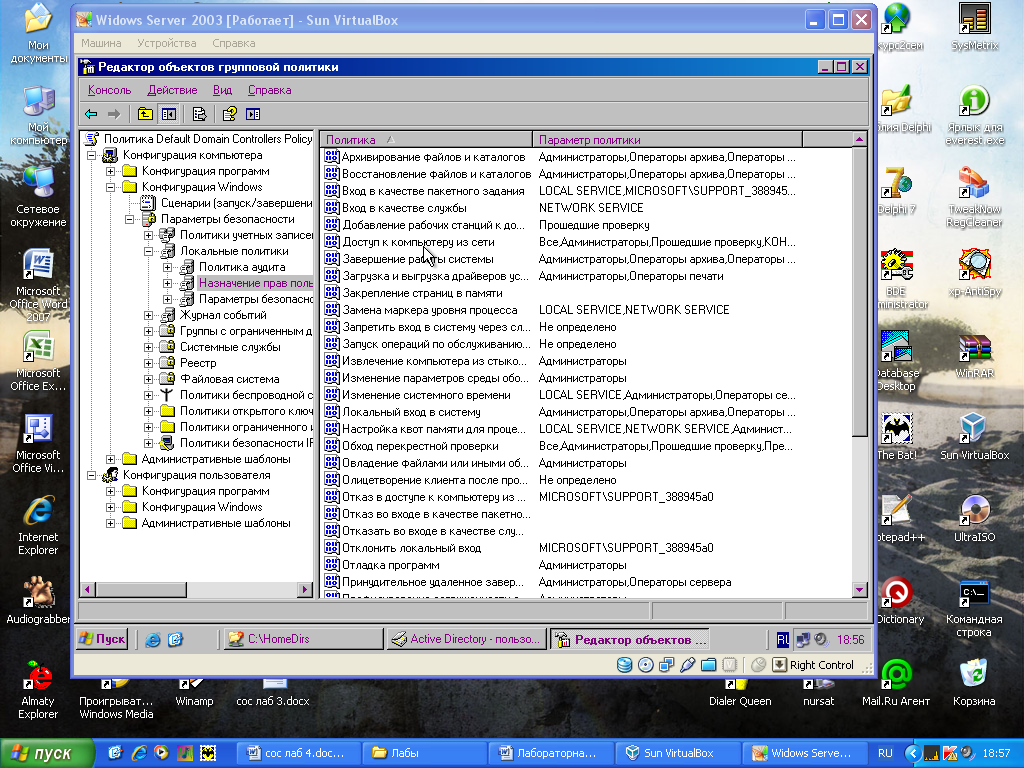
Task: Open Internet Explorer desktop icon
Action: pyautogui.click(x=38, y=526)
